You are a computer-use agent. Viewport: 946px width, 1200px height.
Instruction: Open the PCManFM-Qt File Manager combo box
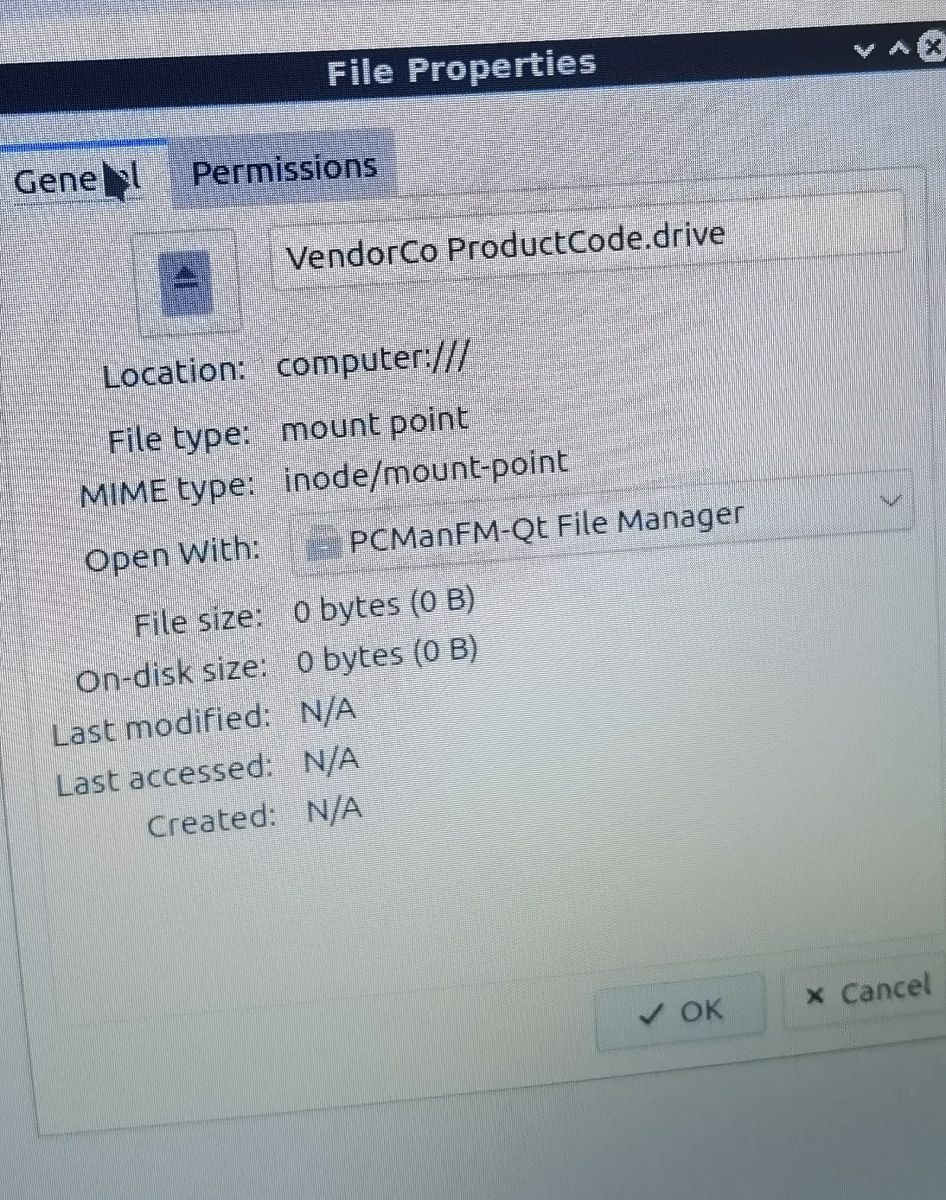[x=602, y=524]
